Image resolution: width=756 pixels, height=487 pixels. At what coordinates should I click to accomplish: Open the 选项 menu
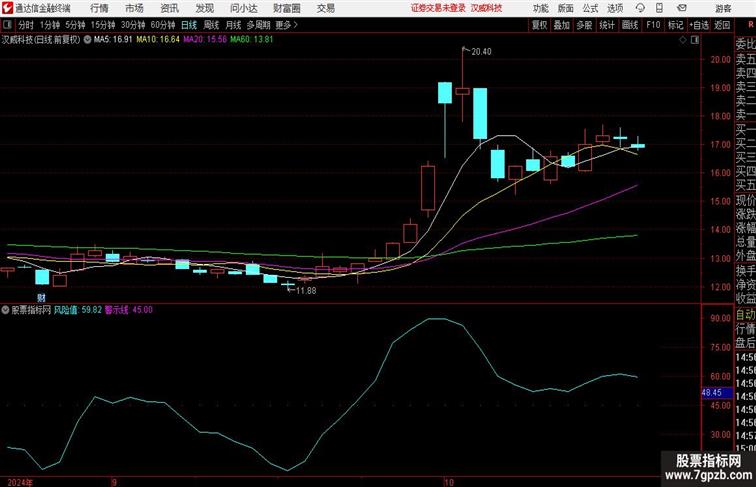(615, 8)
